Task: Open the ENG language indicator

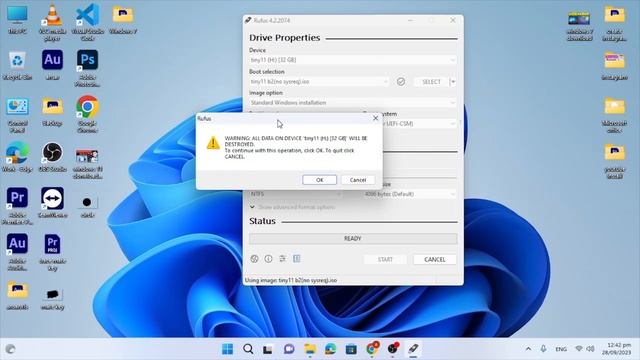Action: pyautogui.click(x=561, y=349)
